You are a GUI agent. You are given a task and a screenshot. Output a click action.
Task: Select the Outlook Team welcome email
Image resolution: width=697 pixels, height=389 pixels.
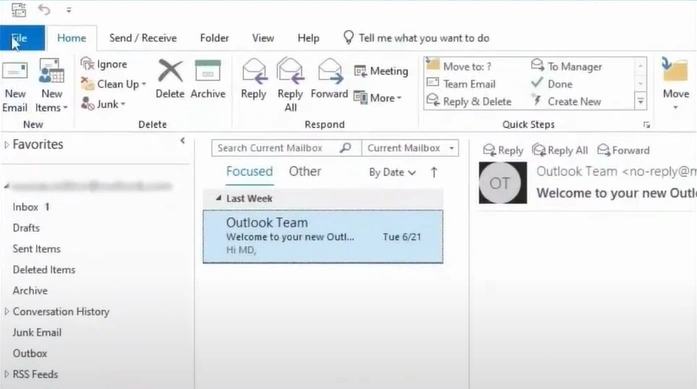click(323, 237)
